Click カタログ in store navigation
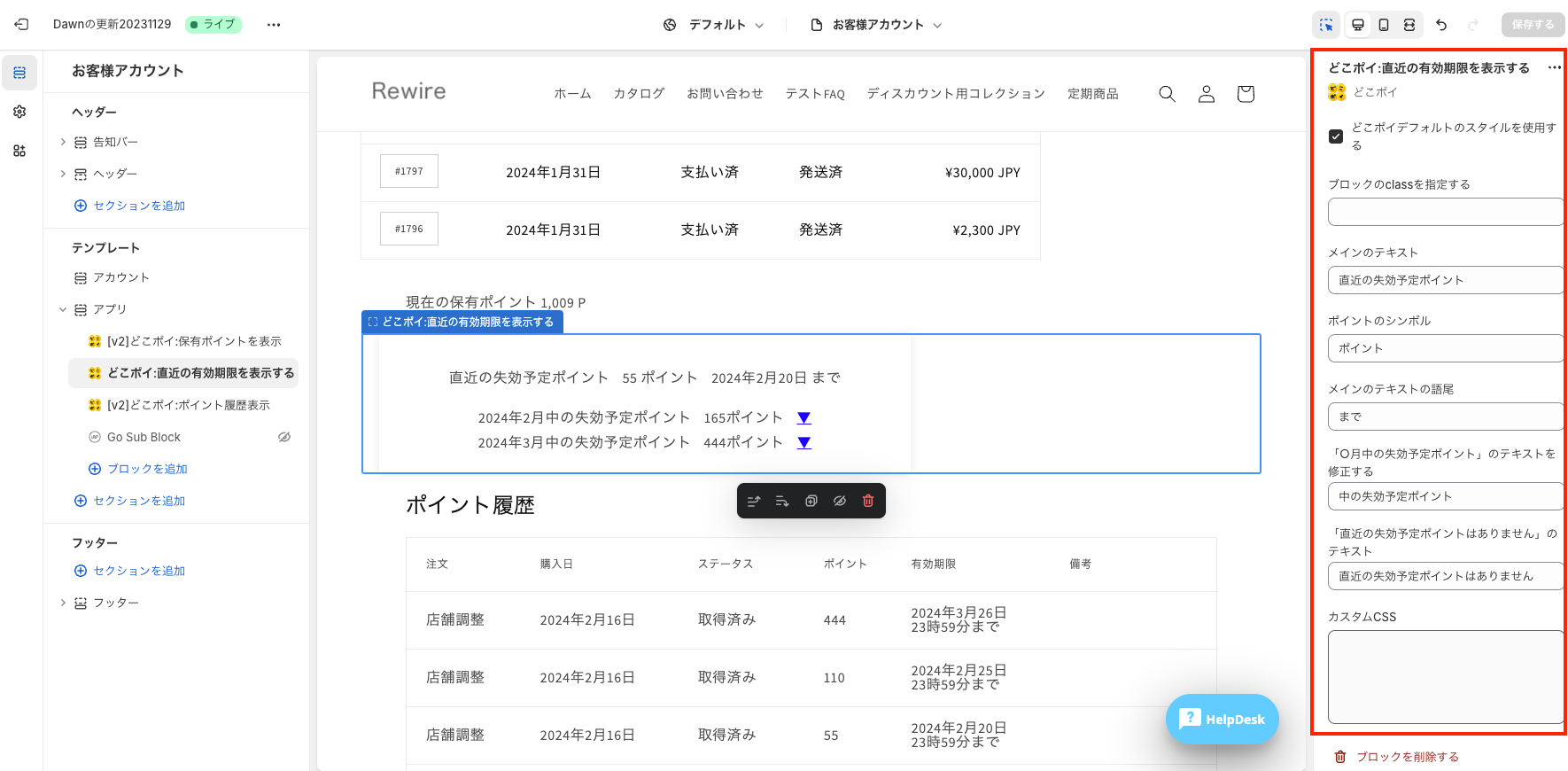 [x=639, y=94]
